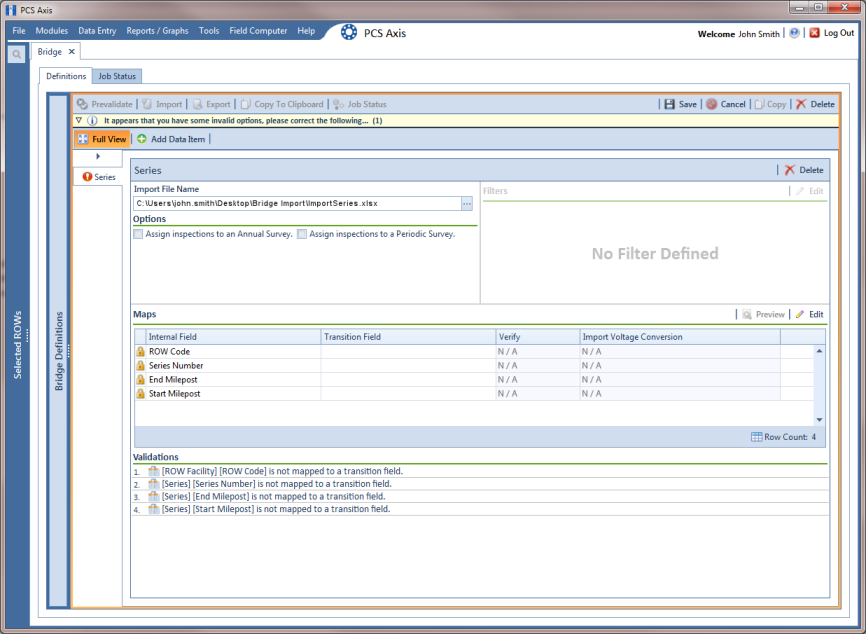This screenshot has height=634, width=866.
Task: Expand the data item list arrow above Series
Action: [x=98, y=157]
